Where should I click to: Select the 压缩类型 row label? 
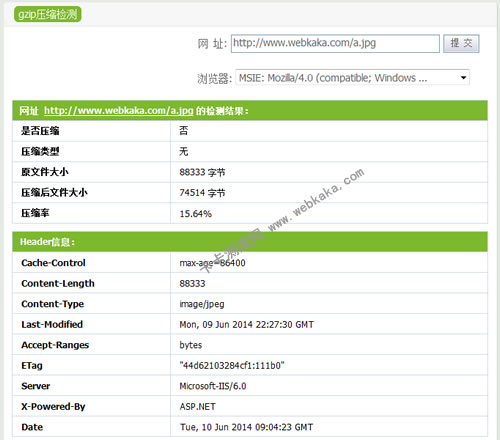point(40,152)
